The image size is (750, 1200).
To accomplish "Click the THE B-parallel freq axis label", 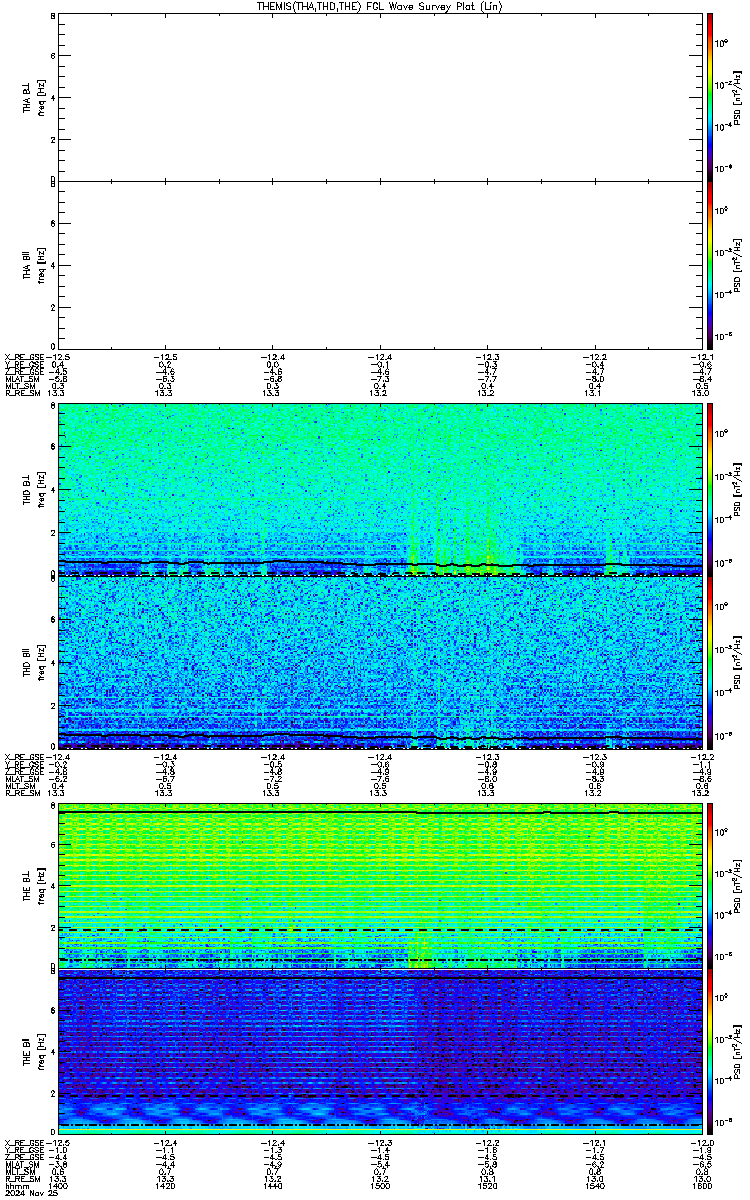I will click(x=41, y=1054).
